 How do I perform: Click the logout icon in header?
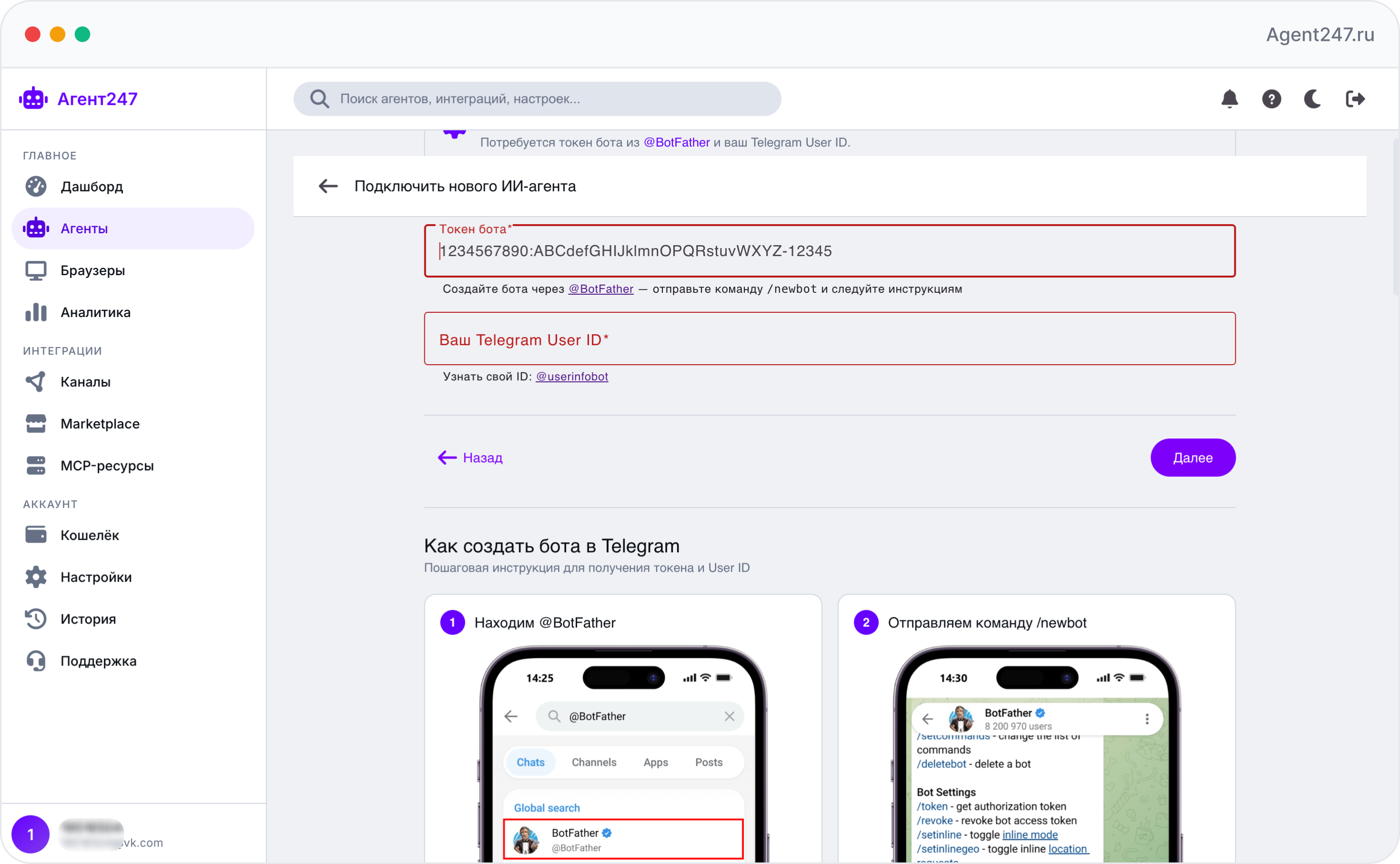coord(1355,99)
